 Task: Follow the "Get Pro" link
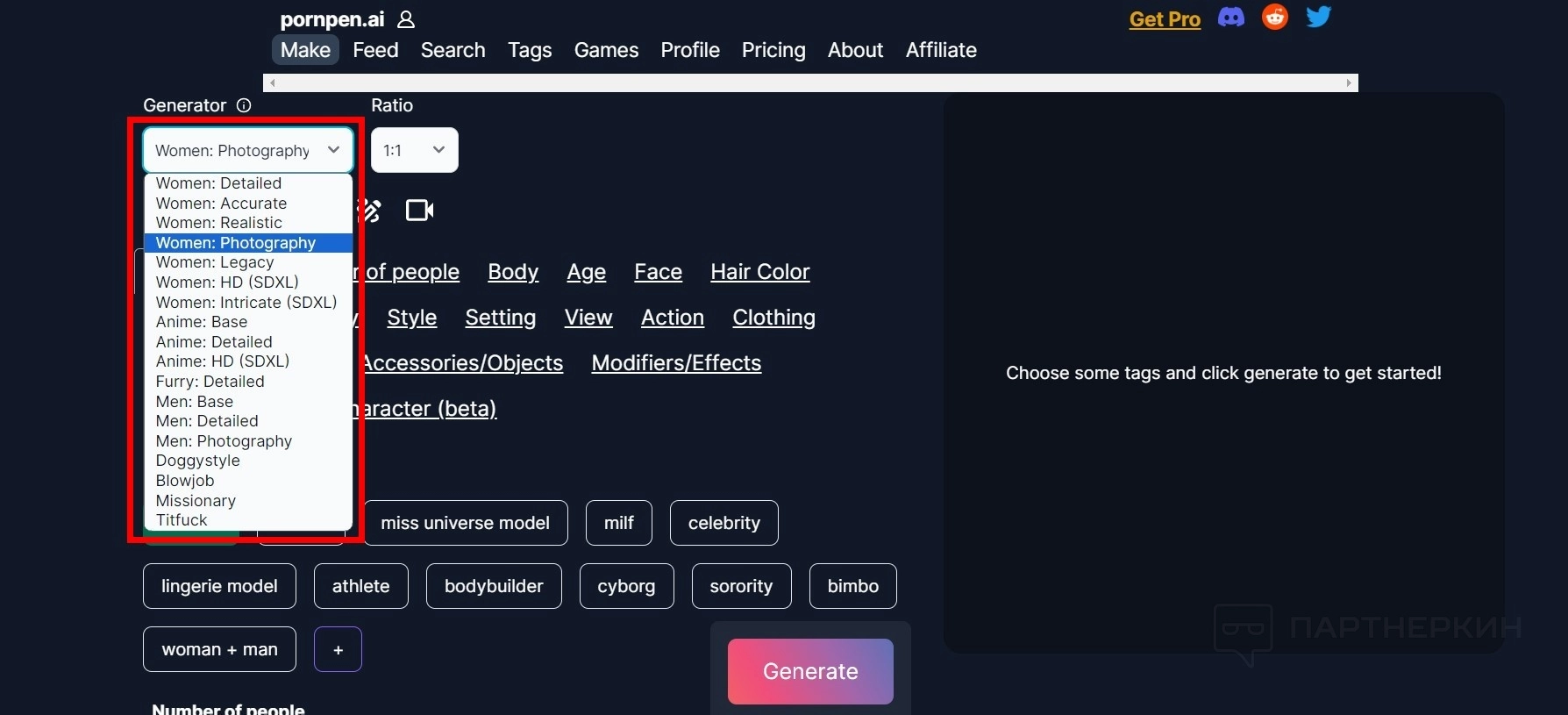click(x=1165, y=19)
